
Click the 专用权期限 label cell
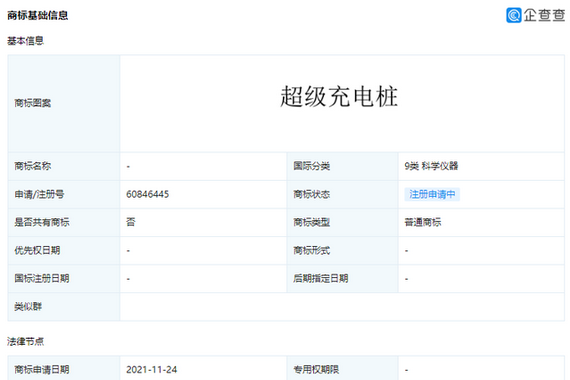pyautogui.click(x=342, y=368)
